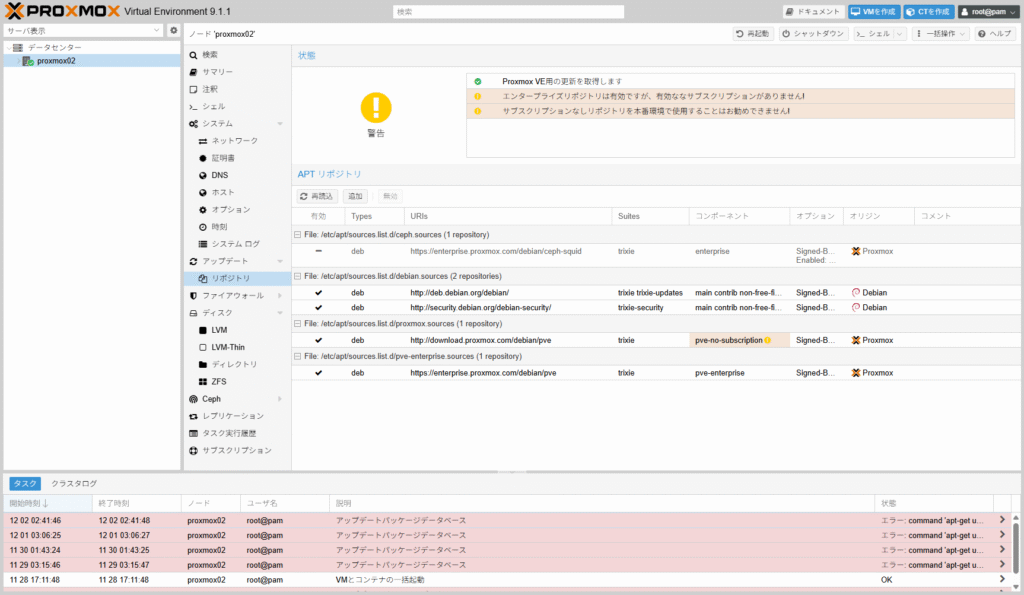Open the root@pam user dropdown
This screenshot has width=1024, height=595.
point(986,12)
